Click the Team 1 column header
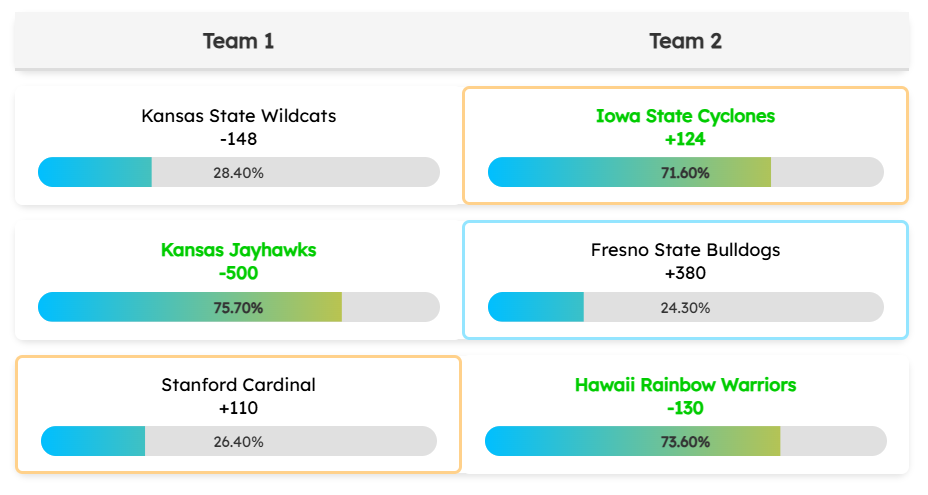Image resolution: width=928 pixels, height=495 pixels. pyautogui.click(x=238, y=41)
